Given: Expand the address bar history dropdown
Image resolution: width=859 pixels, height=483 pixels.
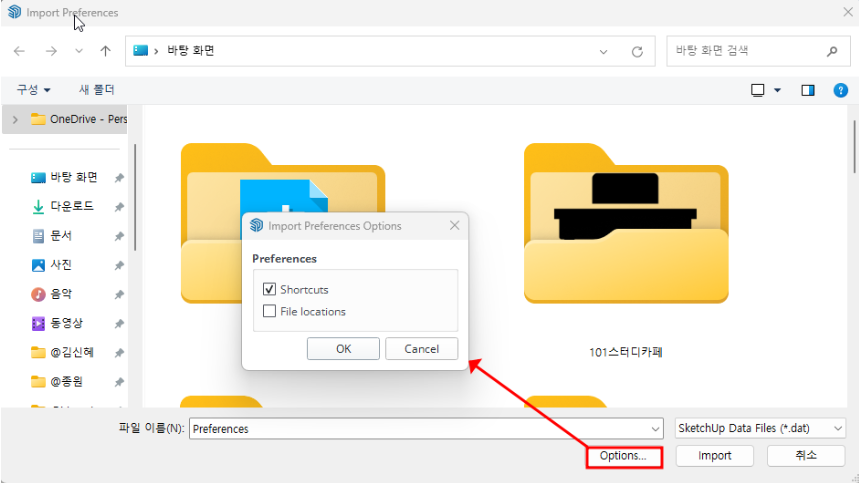Looking at the screenshot, I should (603, 51).
